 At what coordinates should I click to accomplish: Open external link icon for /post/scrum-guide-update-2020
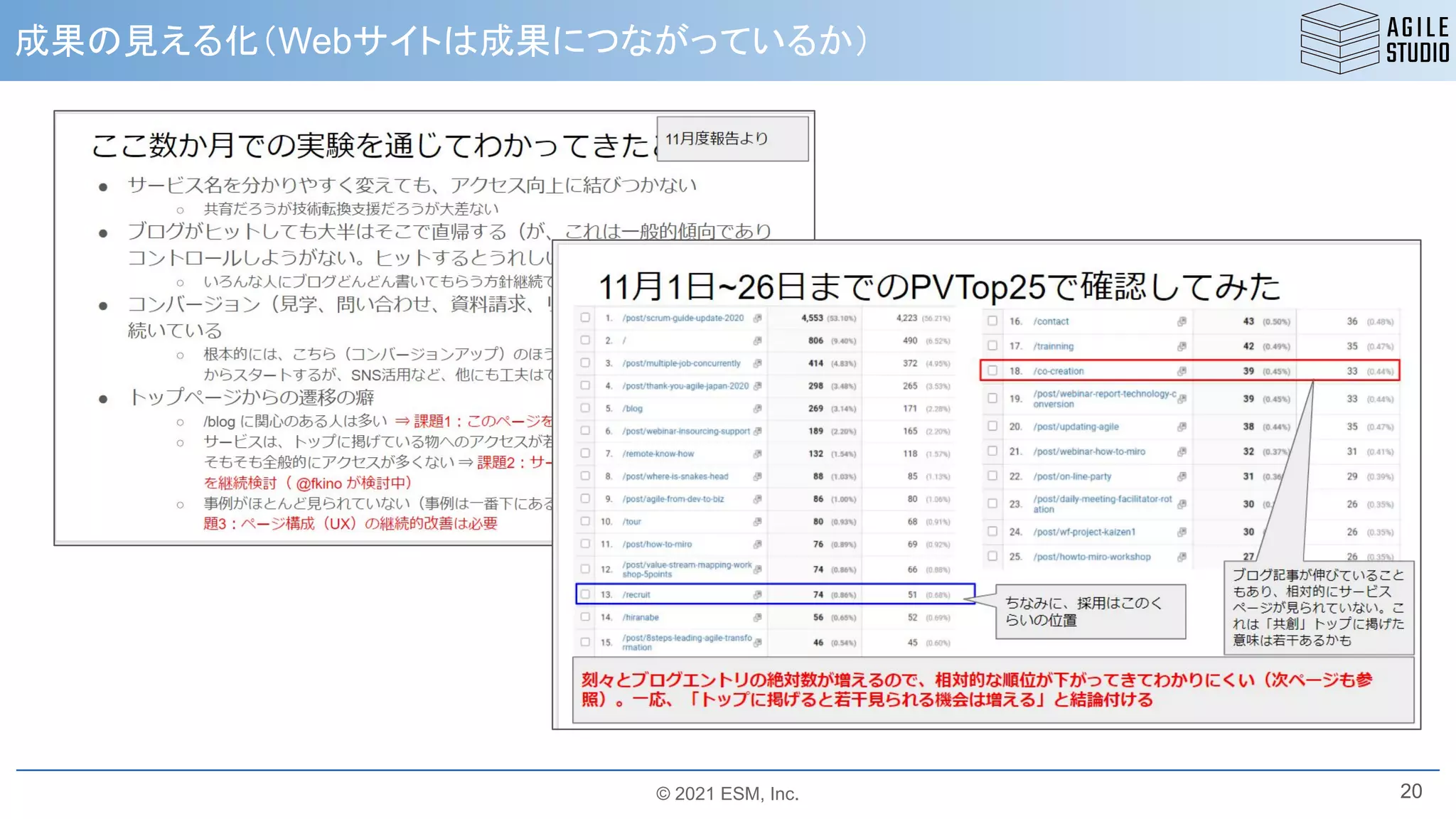757,318
